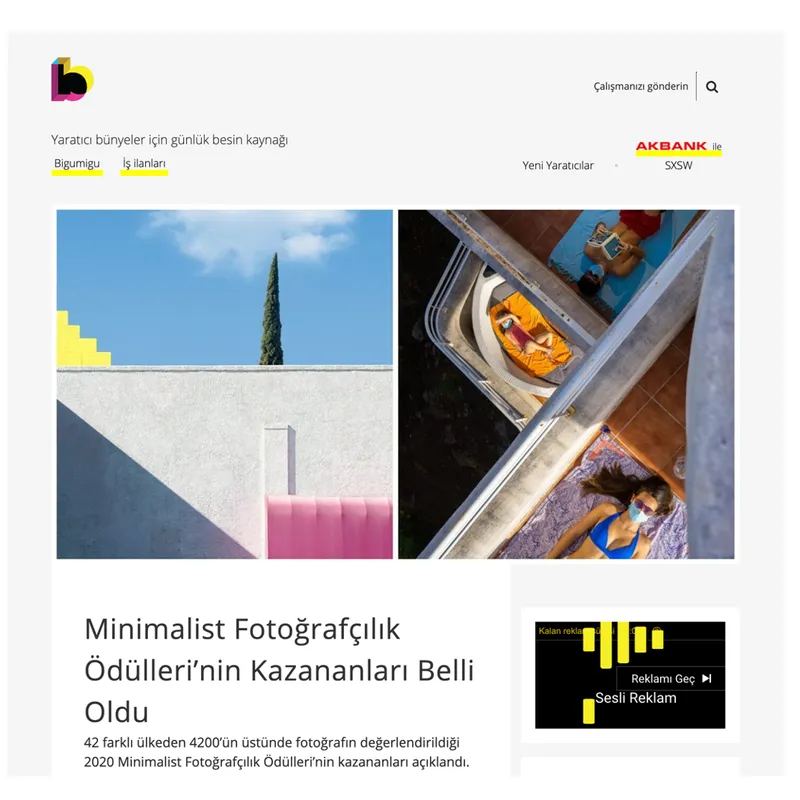
Task: Go to the İş ilanları section
Action: [144, 163]
